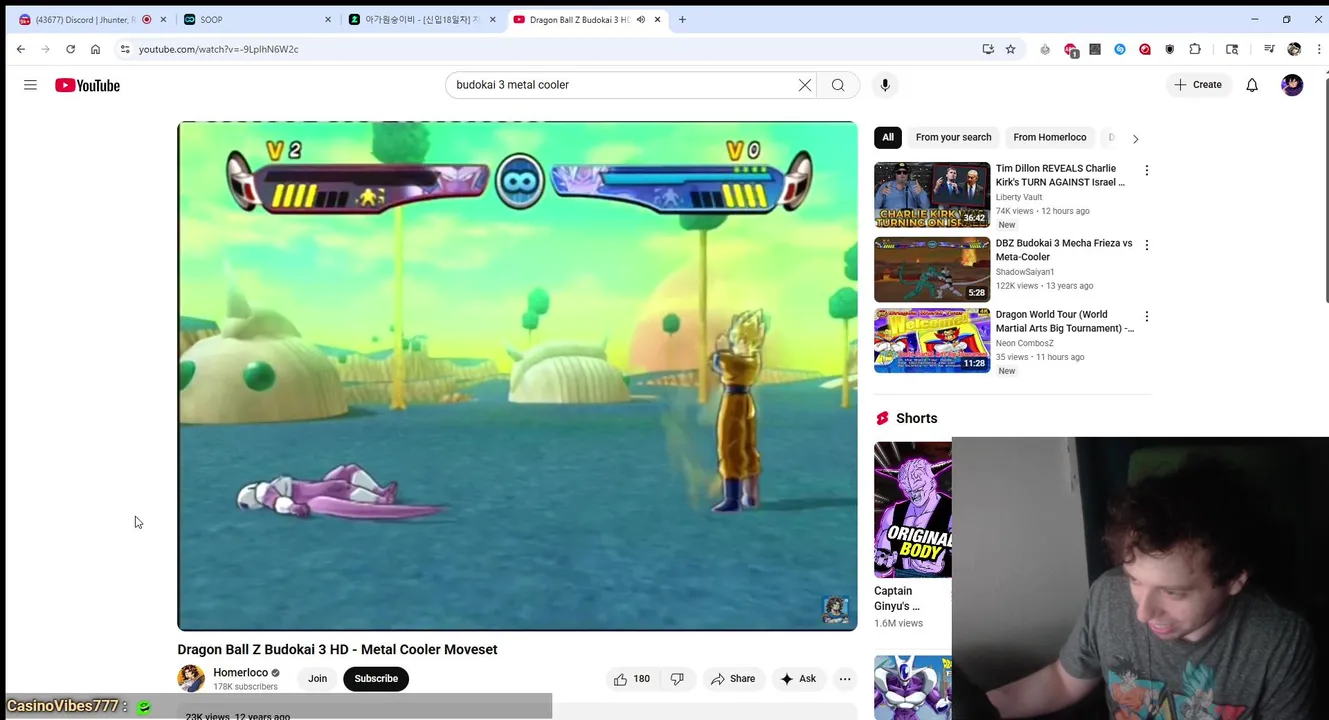
Task: Open options for Mecha Frieza vs Meta-Cooler video
Action: pyautogui.click(x=1147, y=245)
